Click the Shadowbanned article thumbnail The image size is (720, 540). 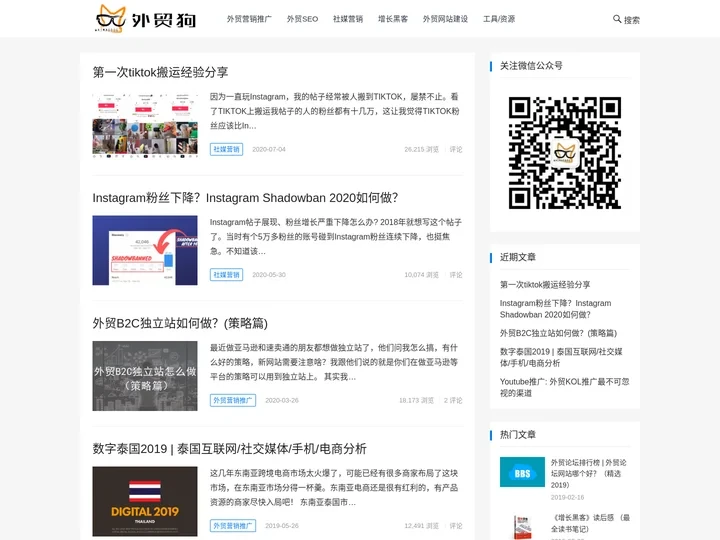tap(145, 250)
